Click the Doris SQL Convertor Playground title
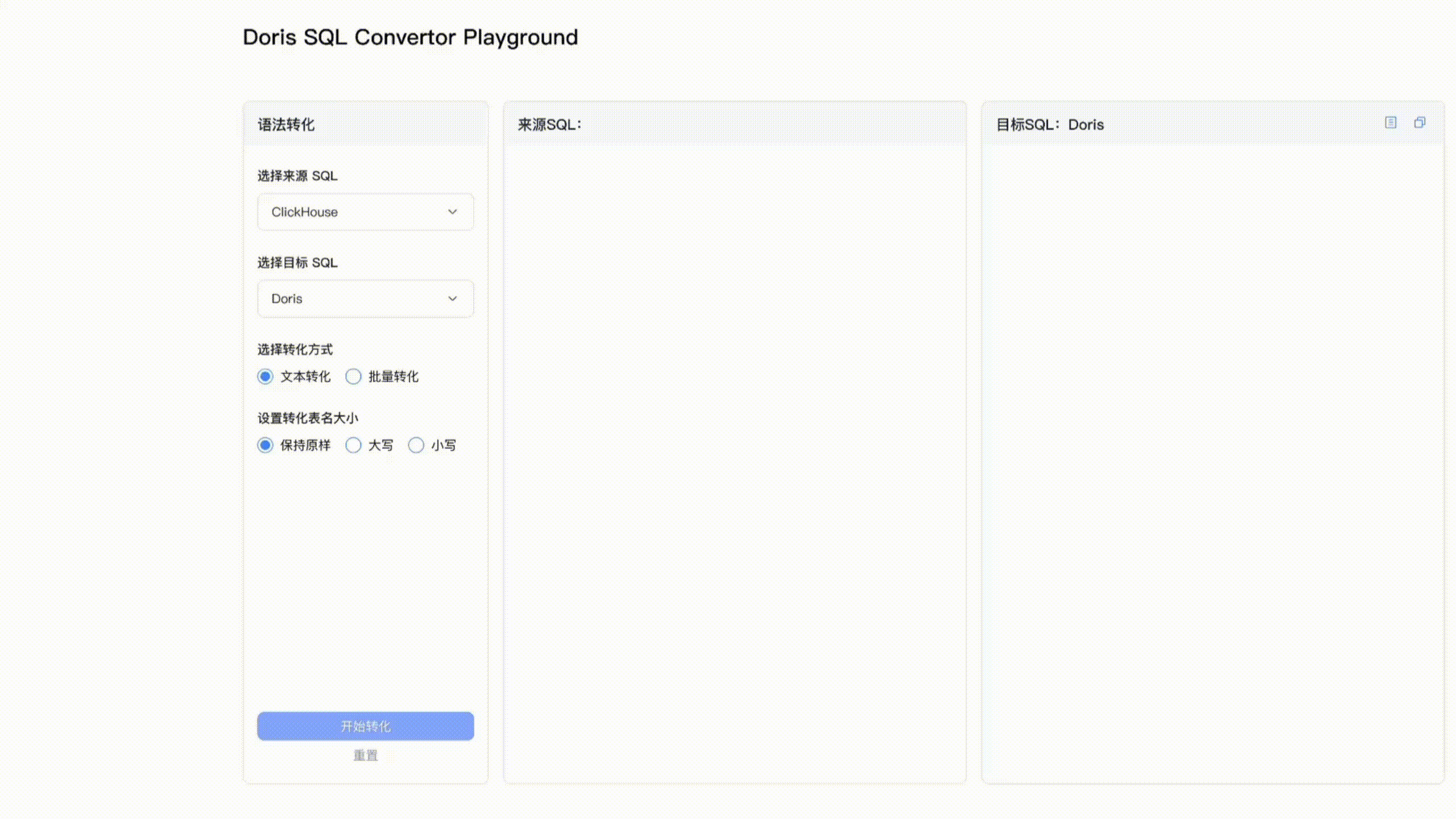 tap(410, 37)
